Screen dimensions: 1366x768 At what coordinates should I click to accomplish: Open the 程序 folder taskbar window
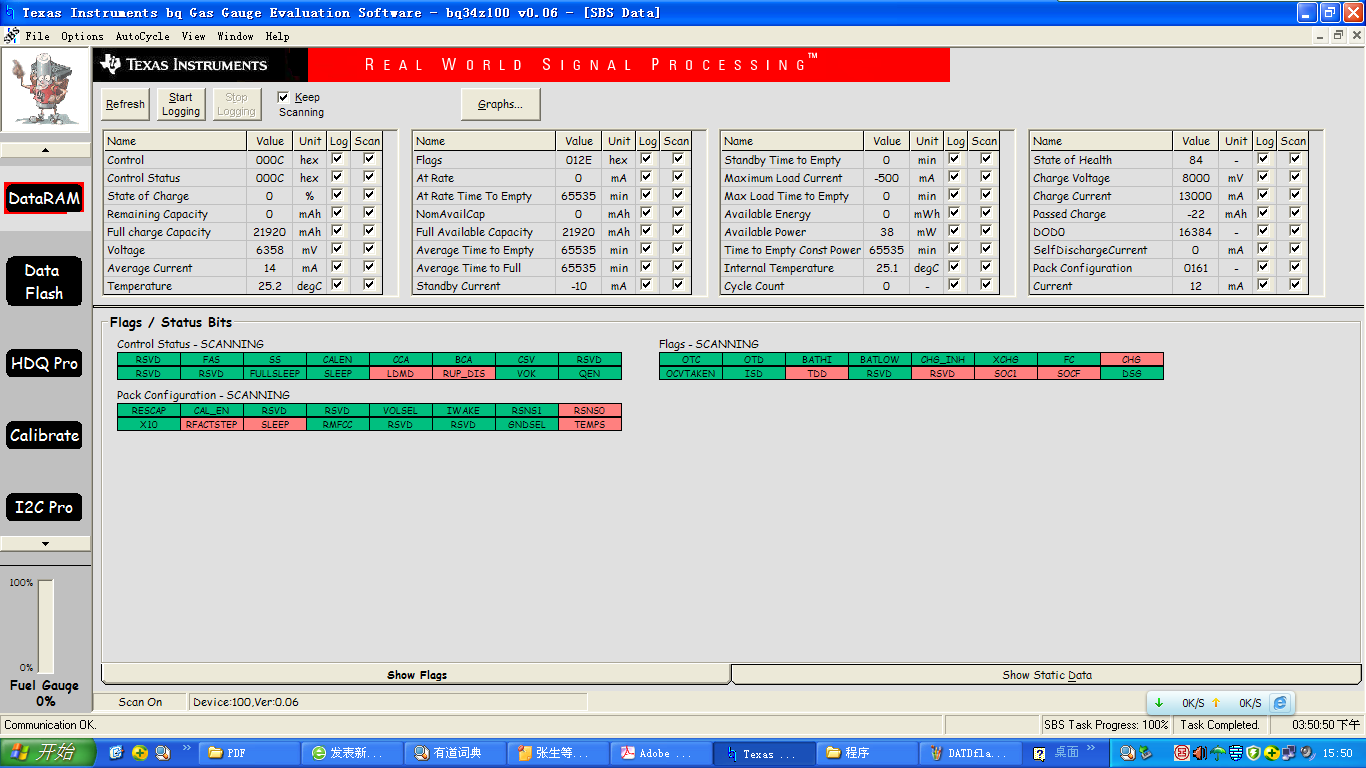(865, 753)
